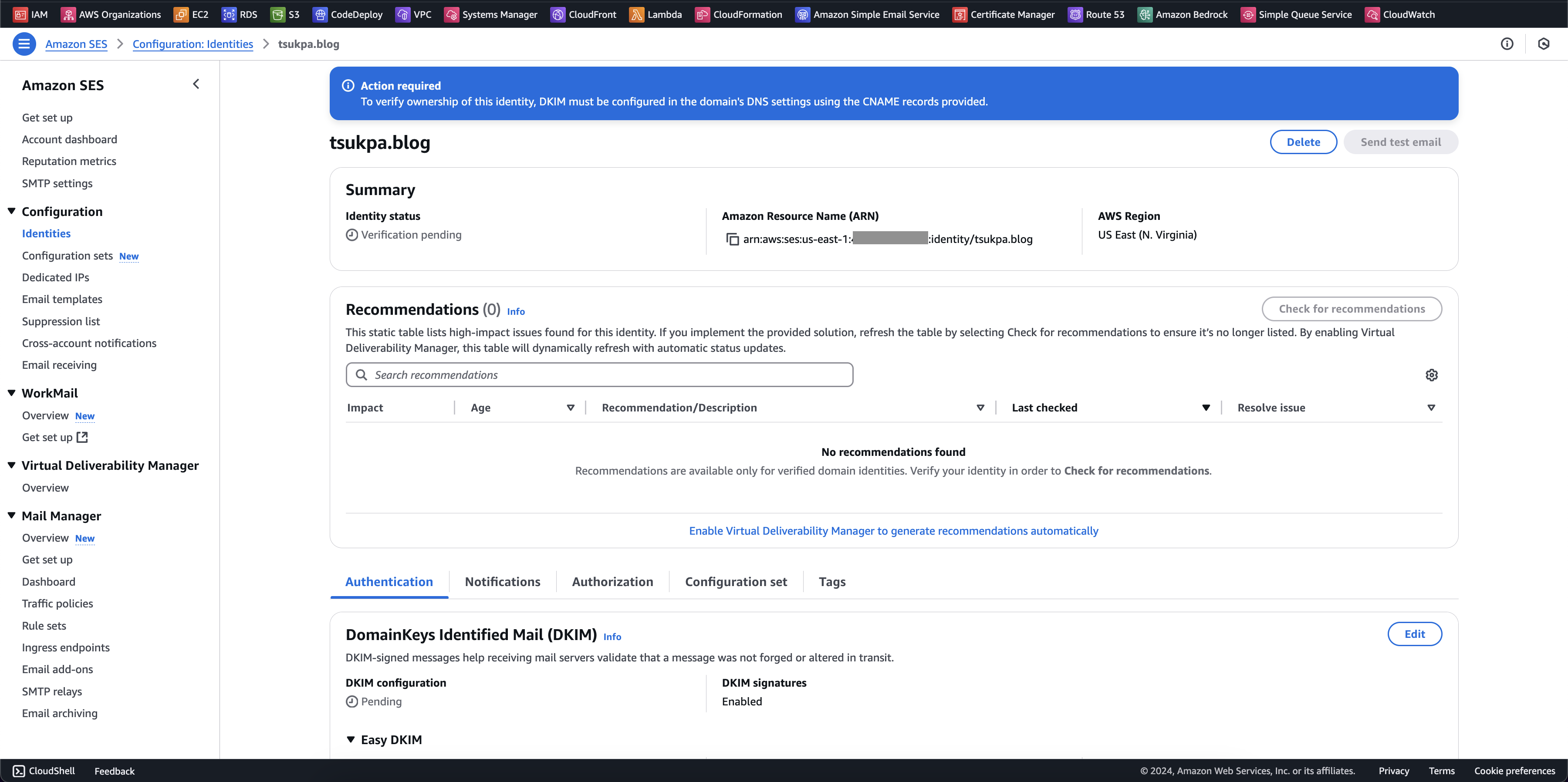Image resolution: width=1568 pixels, height=782 pixels.
Task: Click the Delete identity button
Action: 1303,142
